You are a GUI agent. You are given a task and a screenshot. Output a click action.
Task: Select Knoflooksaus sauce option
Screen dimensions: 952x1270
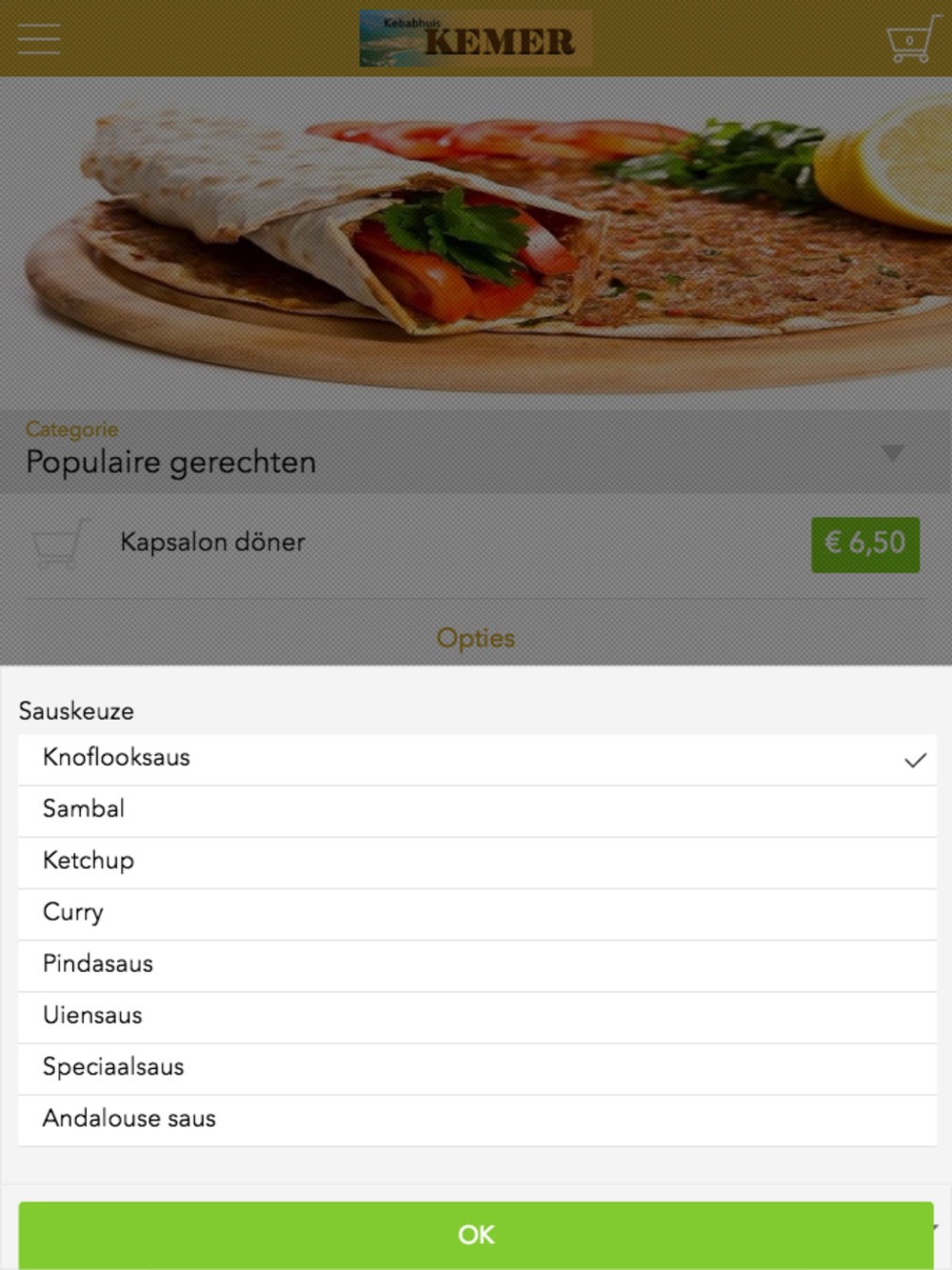point(116,758)
